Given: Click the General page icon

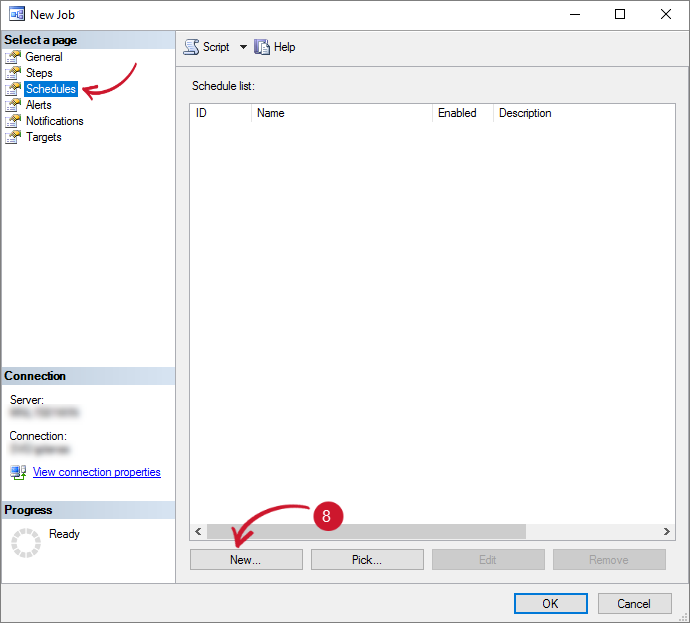Looking at the screenshot, I should pyautogui.click(x=13, y=57).
